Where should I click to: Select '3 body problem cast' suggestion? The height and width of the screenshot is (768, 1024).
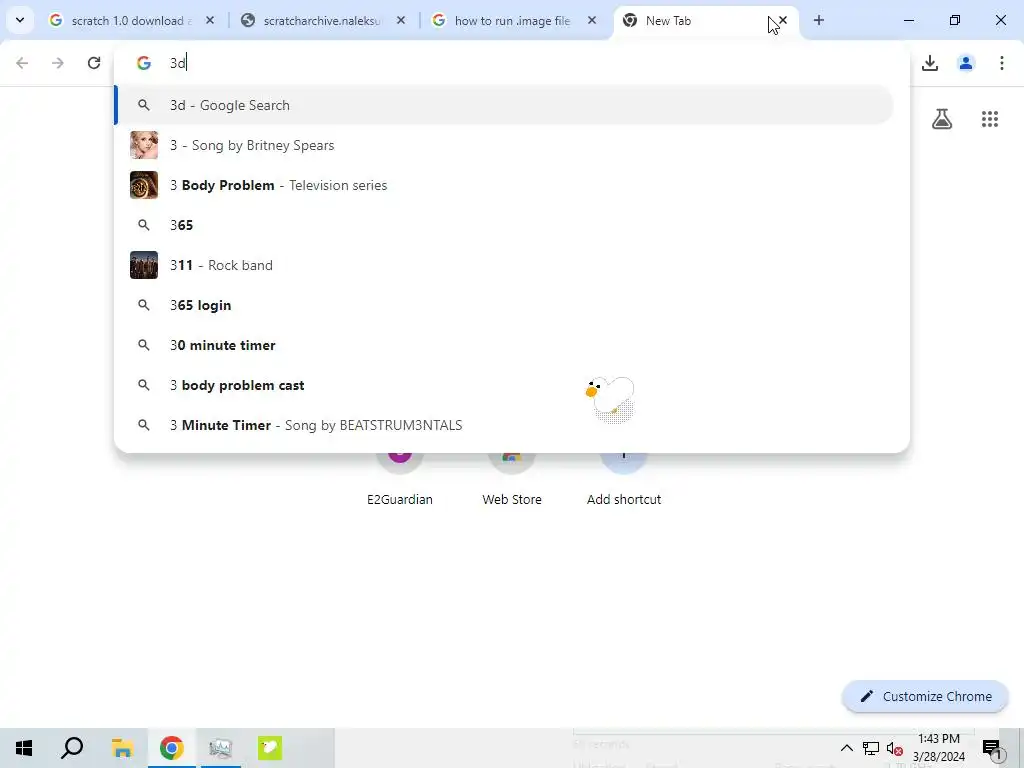(504, 385)
